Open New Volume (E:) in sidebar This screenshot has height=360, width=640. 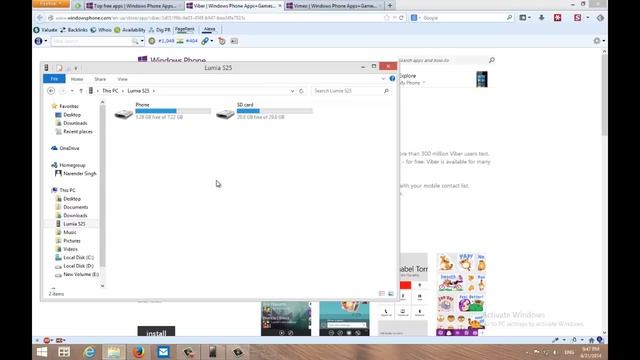tap(81, 274)
